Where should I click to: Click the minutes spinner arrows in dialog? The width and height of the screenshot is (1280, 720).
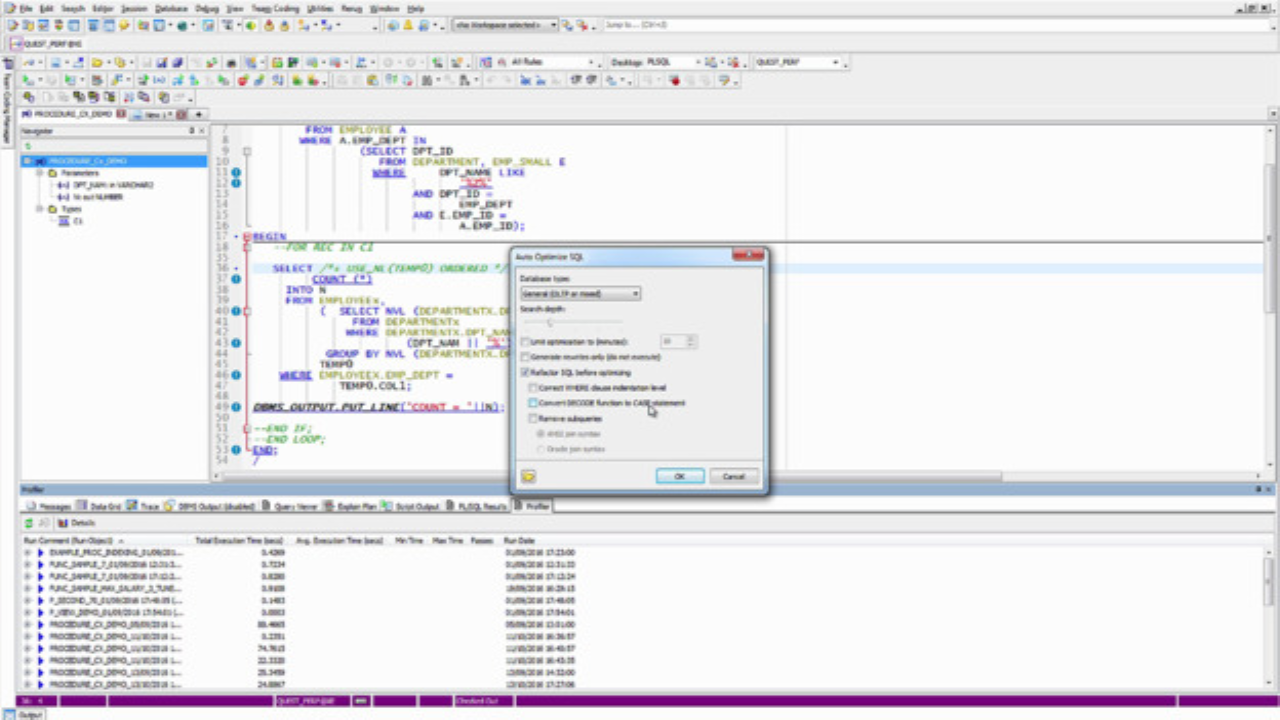point(692,342)
